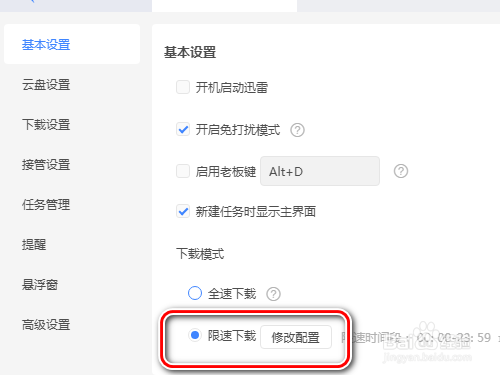Open 悬浮窗 settings page
Image resolution: width=500 pixels, height=375 pixels.
coord(40,285)
